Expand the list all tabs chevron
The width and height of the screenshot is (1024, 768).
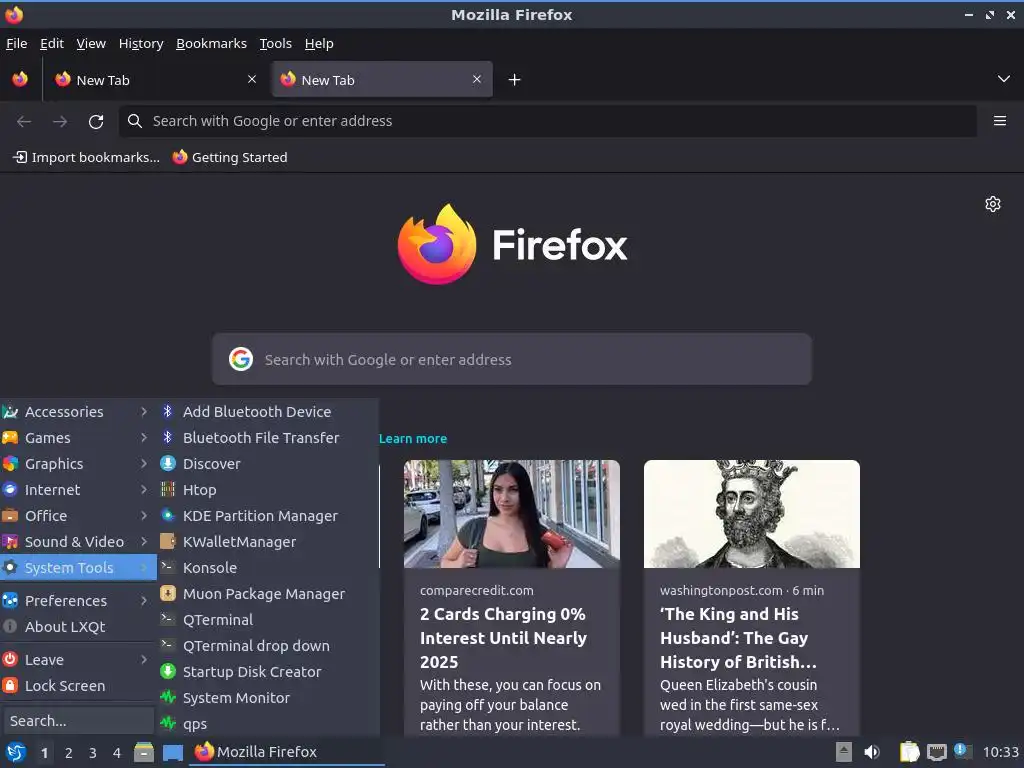click(x=1004, y=79)
